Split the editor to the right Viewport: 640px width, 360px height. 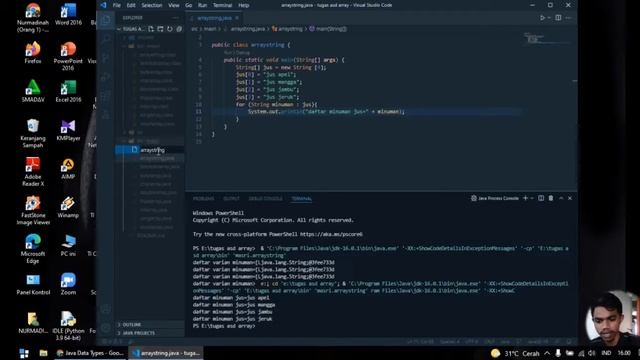point(558,18)
